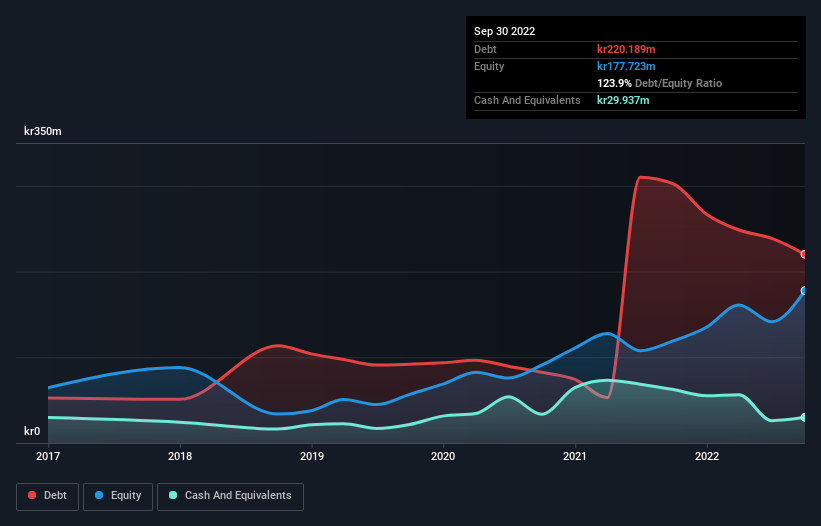Click the kr29.937m cash value

tap(623, 100)
